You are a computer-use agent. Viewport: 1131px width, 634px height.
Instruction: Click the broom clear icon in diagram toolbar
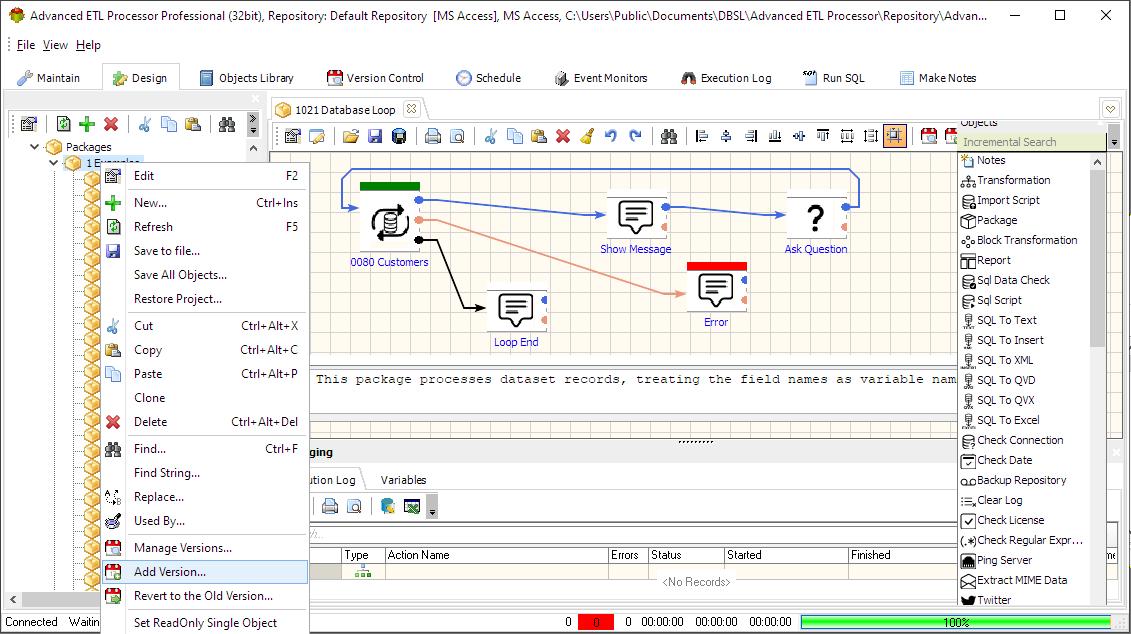[587, 136]
